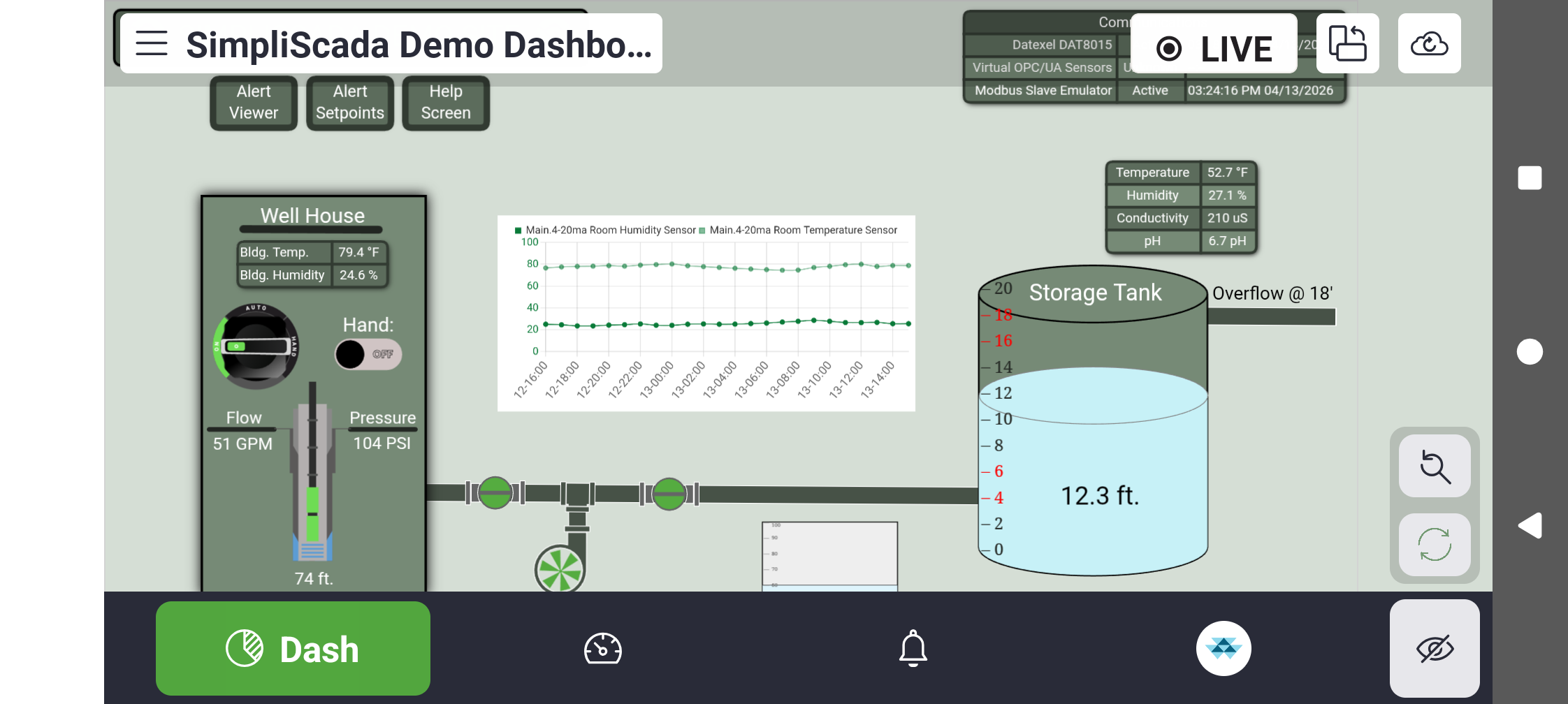Toggle the hide controls eye icon

coord(1435,648)
